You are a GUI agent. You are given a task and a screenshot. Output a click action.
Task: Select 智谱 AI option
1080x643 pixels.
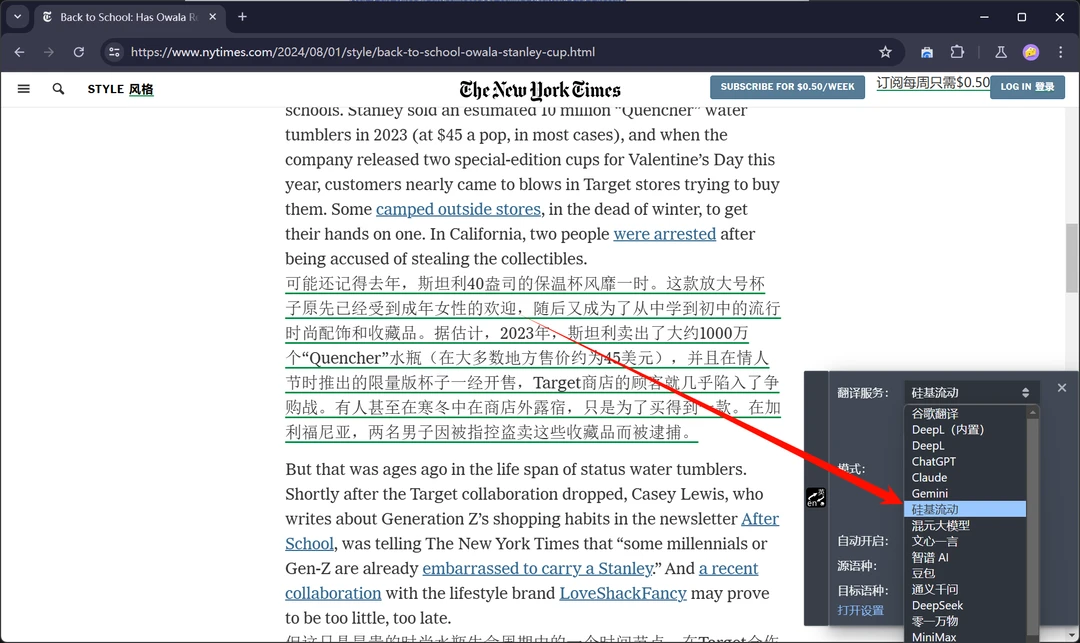coord(965,557)
